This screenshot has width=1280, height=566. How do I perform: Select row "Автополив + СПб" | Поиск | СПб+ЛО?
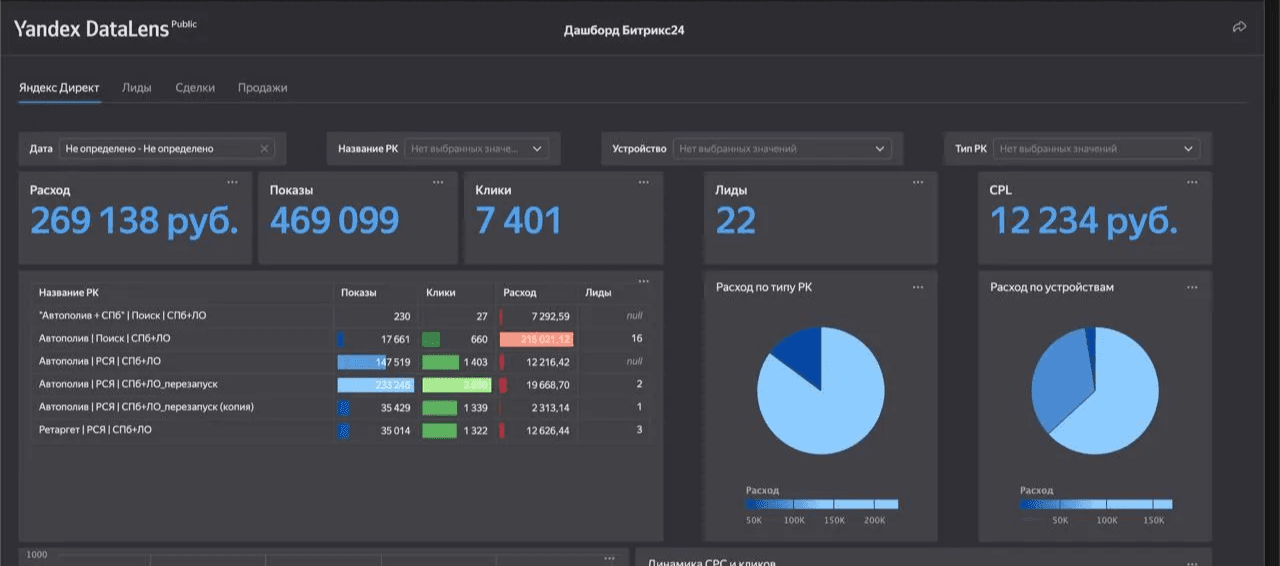pos(340,316)
